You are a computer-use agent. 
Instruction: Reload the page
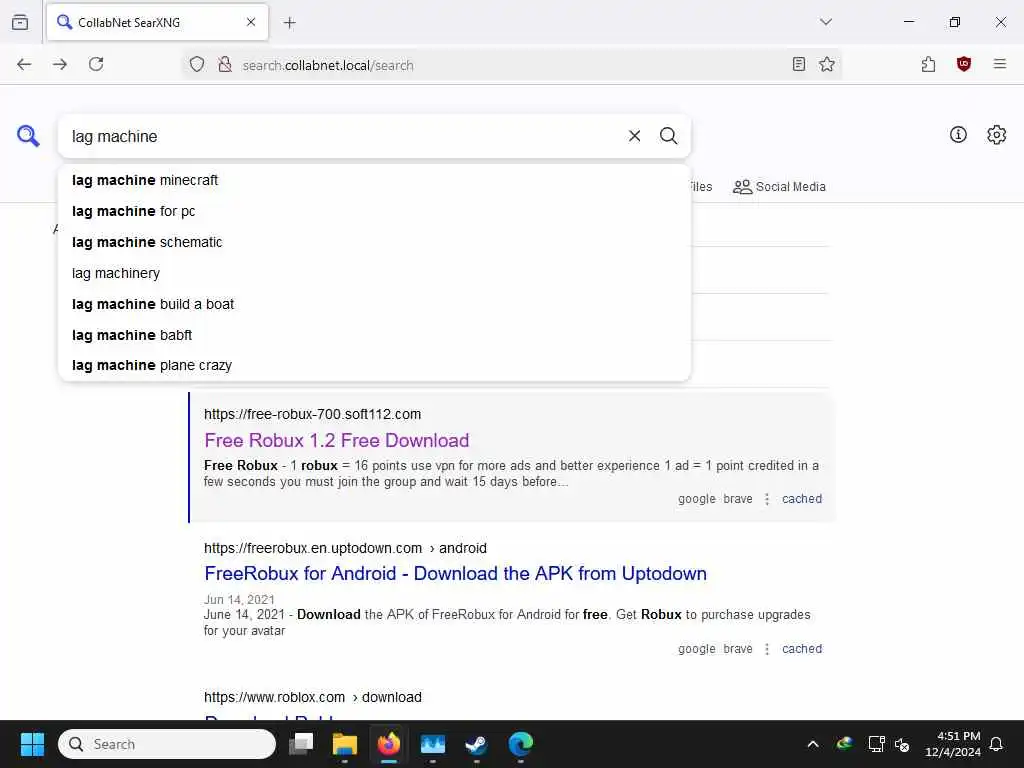(x=96, y=64)
